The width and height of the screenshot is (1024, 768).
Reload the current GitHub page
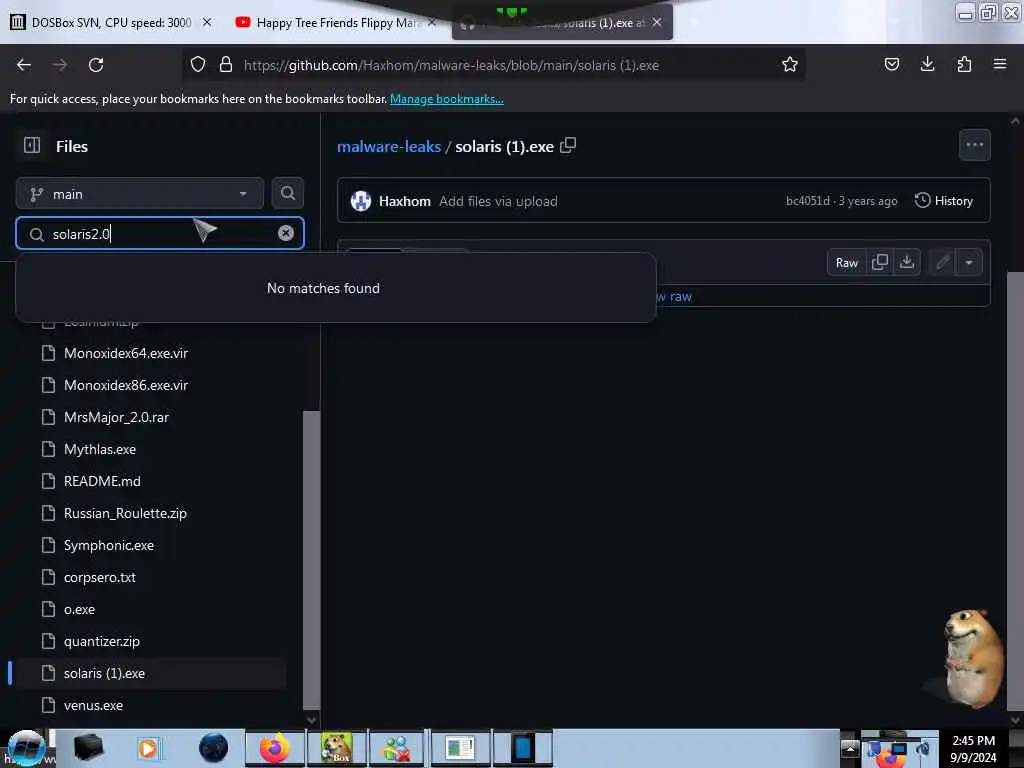[96, 65]
